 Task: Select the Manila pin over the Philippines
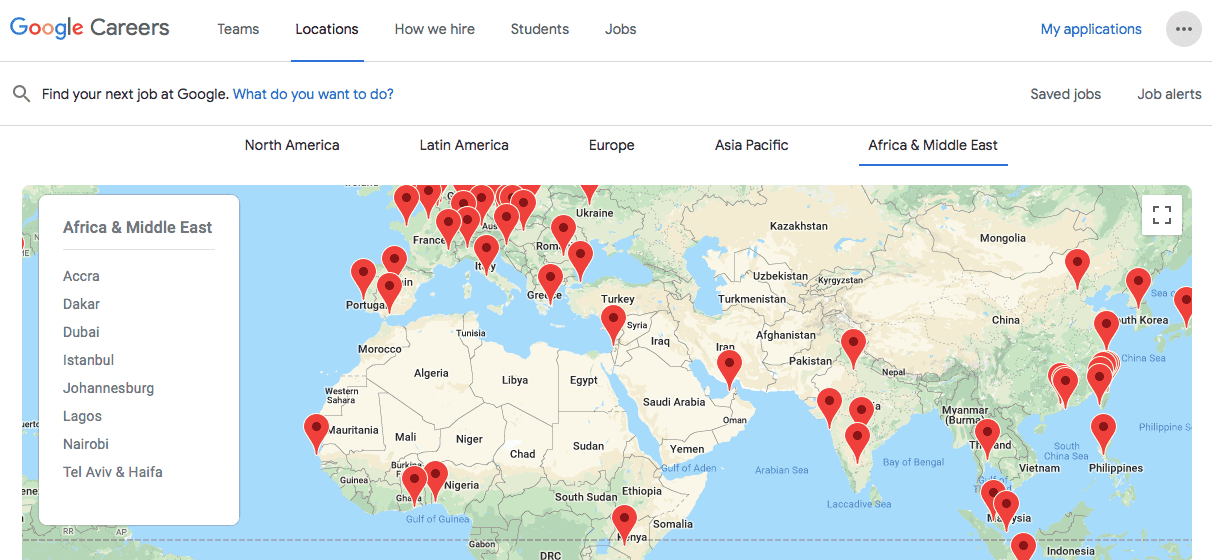[1103, 433]
